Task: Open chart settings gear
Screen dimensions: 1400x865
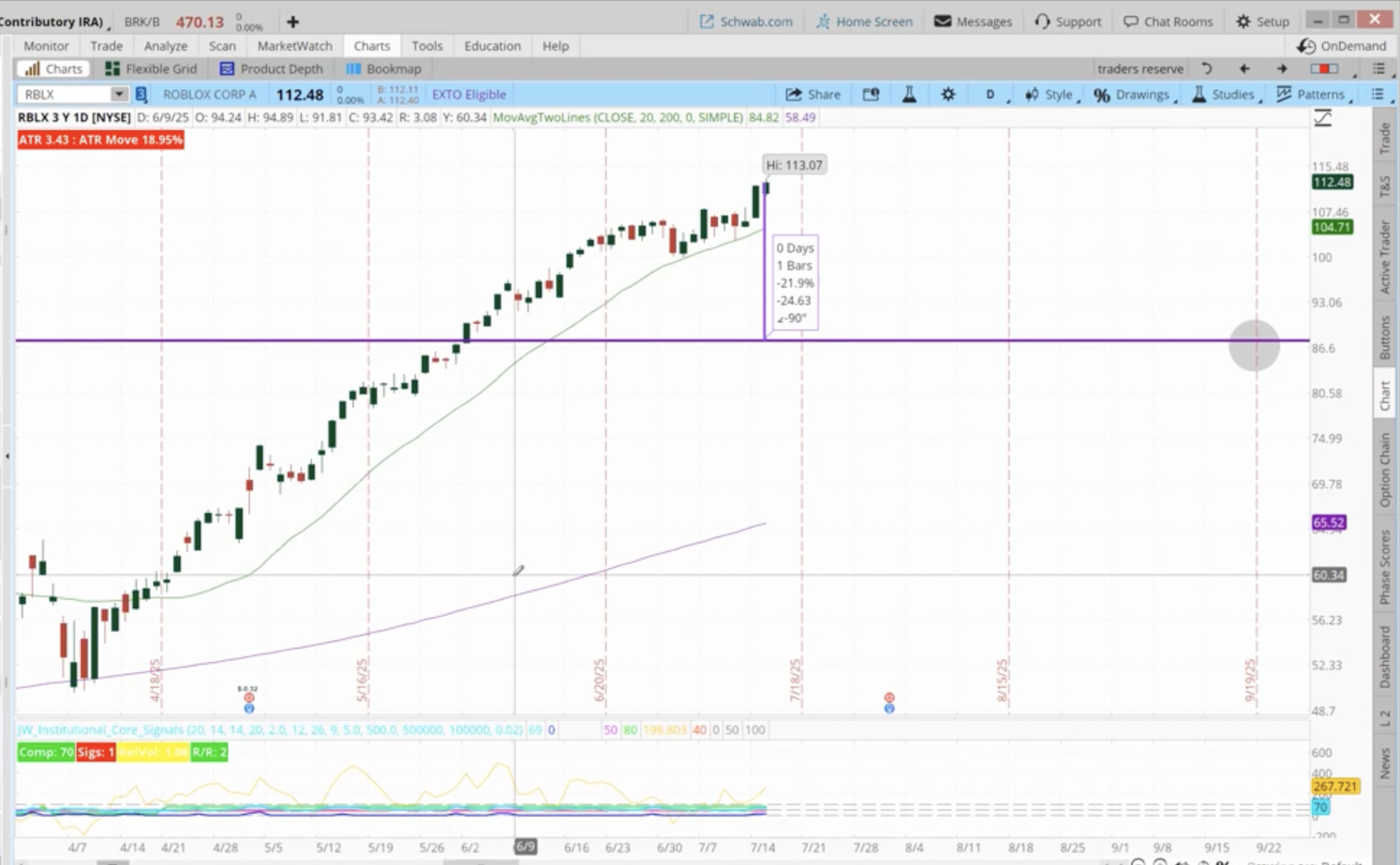Action: [948, 94]
